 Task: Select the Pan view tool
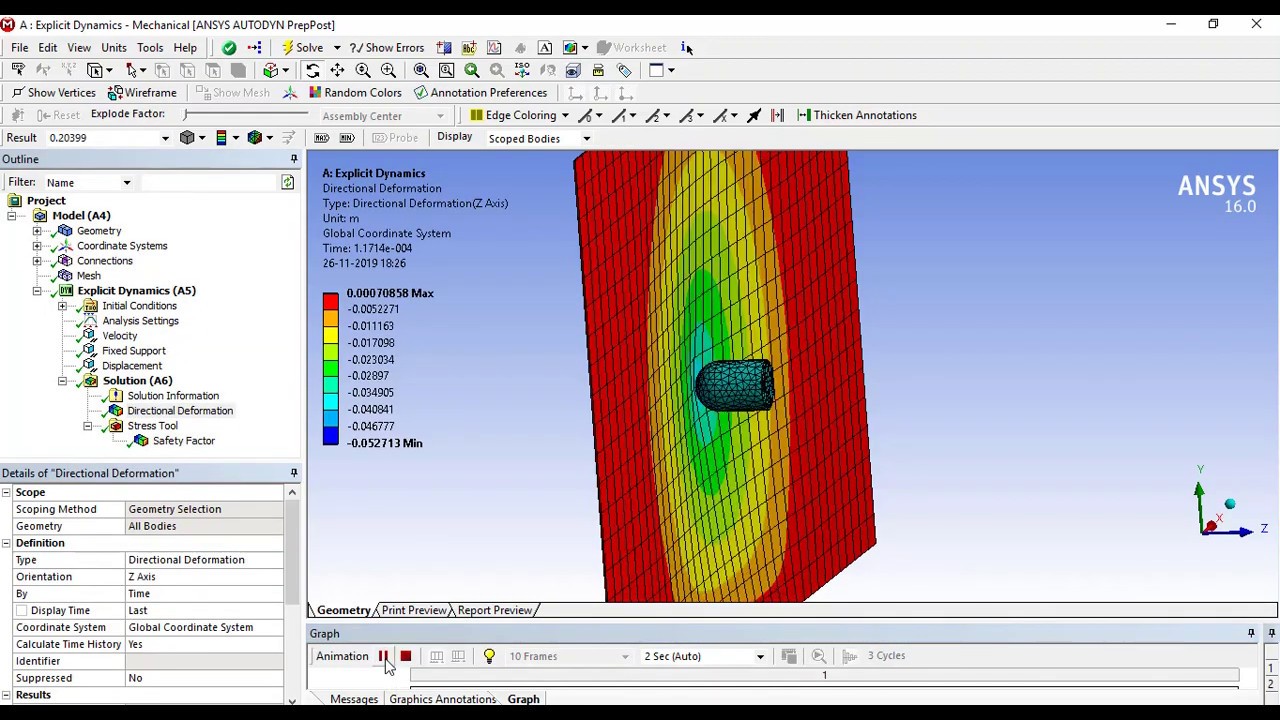pyautogui.click(x=337, y=70)
